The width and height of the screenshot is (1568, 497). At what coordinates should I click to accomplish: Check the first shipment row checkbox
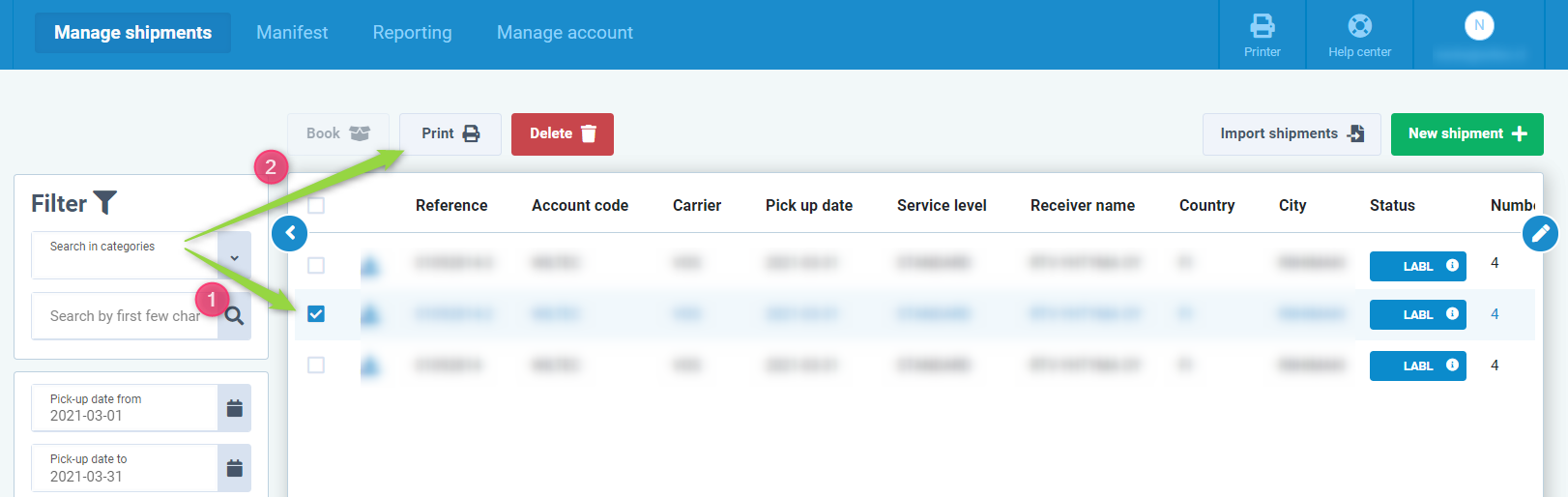(x=316, y=265)
